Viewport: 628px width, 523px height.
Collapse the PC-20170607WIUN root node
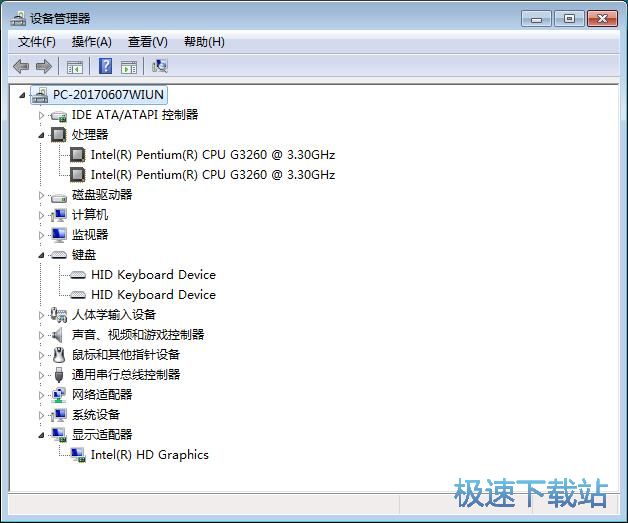[x=22, y=95]
